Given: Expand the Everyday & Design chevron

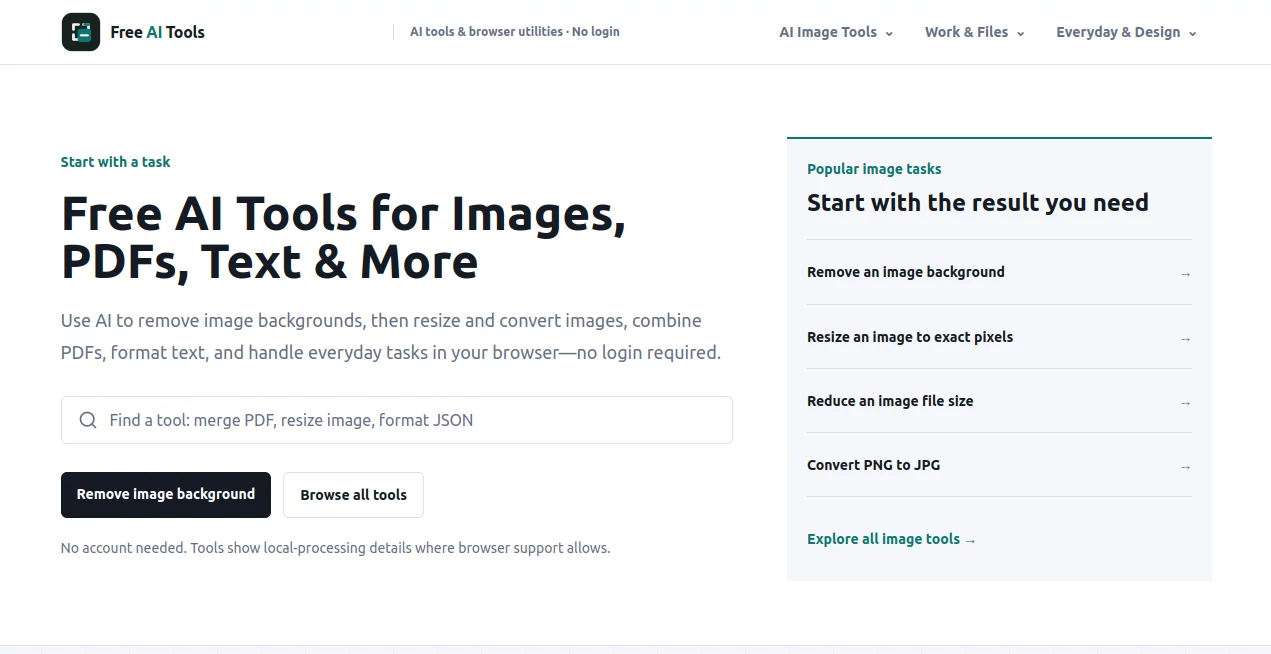Looking at the screenshot, I should [x=1192, y=33].
